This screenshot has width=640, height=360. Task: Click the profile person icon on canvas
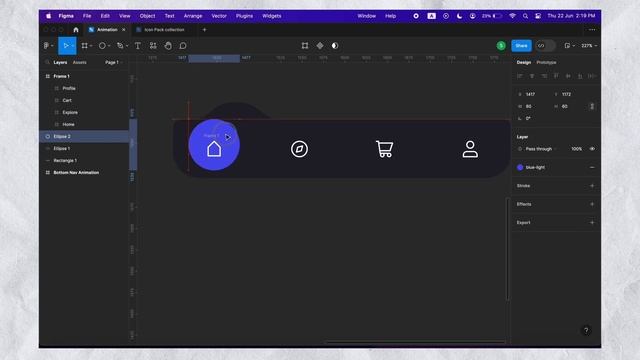coord(470,149)
